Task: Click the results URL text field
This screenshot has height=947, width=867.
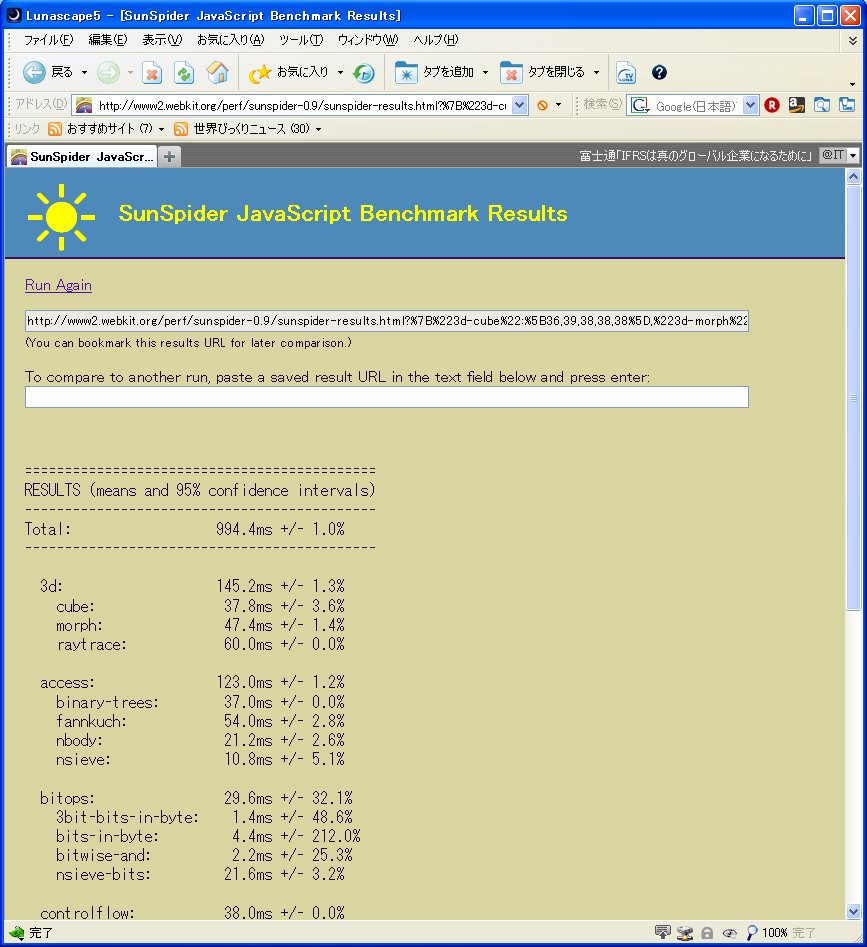Action: pyautogui.click(x=386, y=321)
